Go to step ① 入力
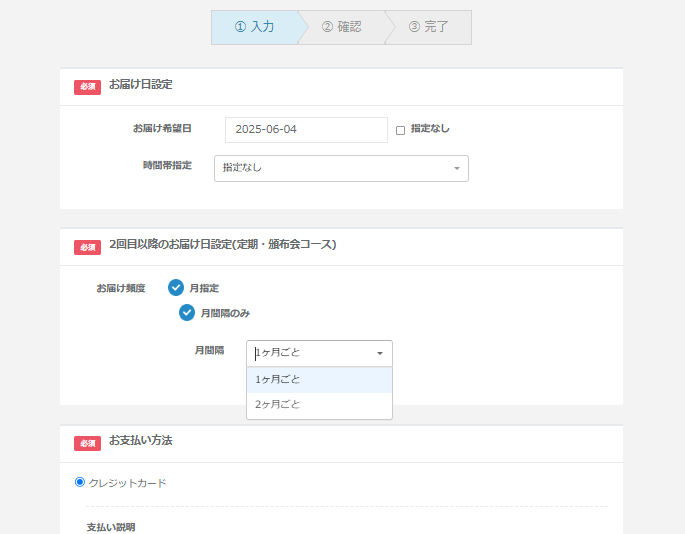The image size is (685, 534). [x=254, y=27]
